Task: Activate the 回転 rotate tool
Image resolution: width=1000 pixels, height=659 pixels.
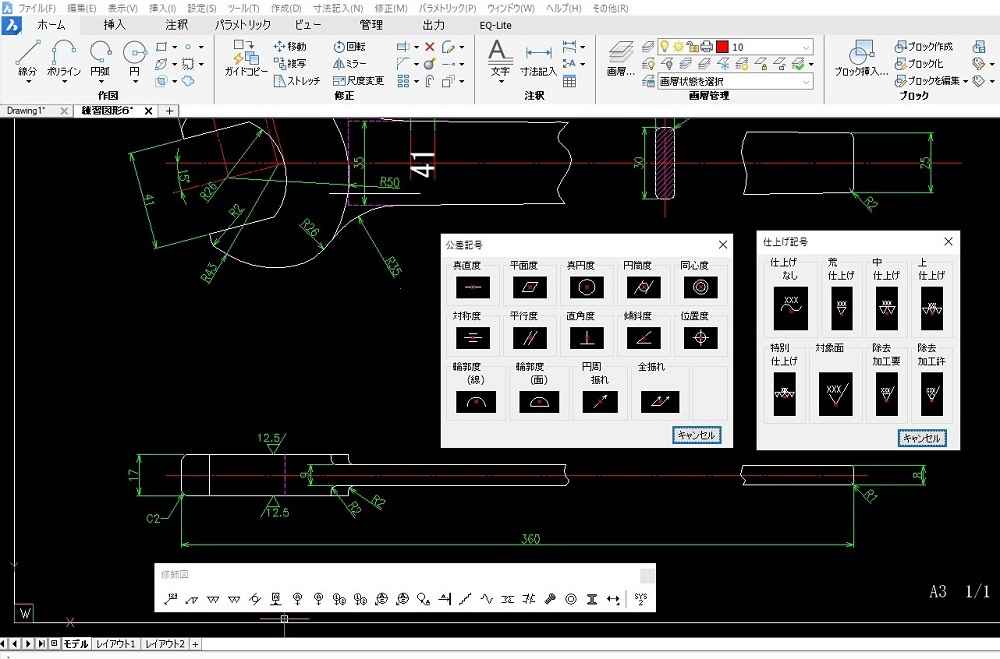Action: click(349, 47)
